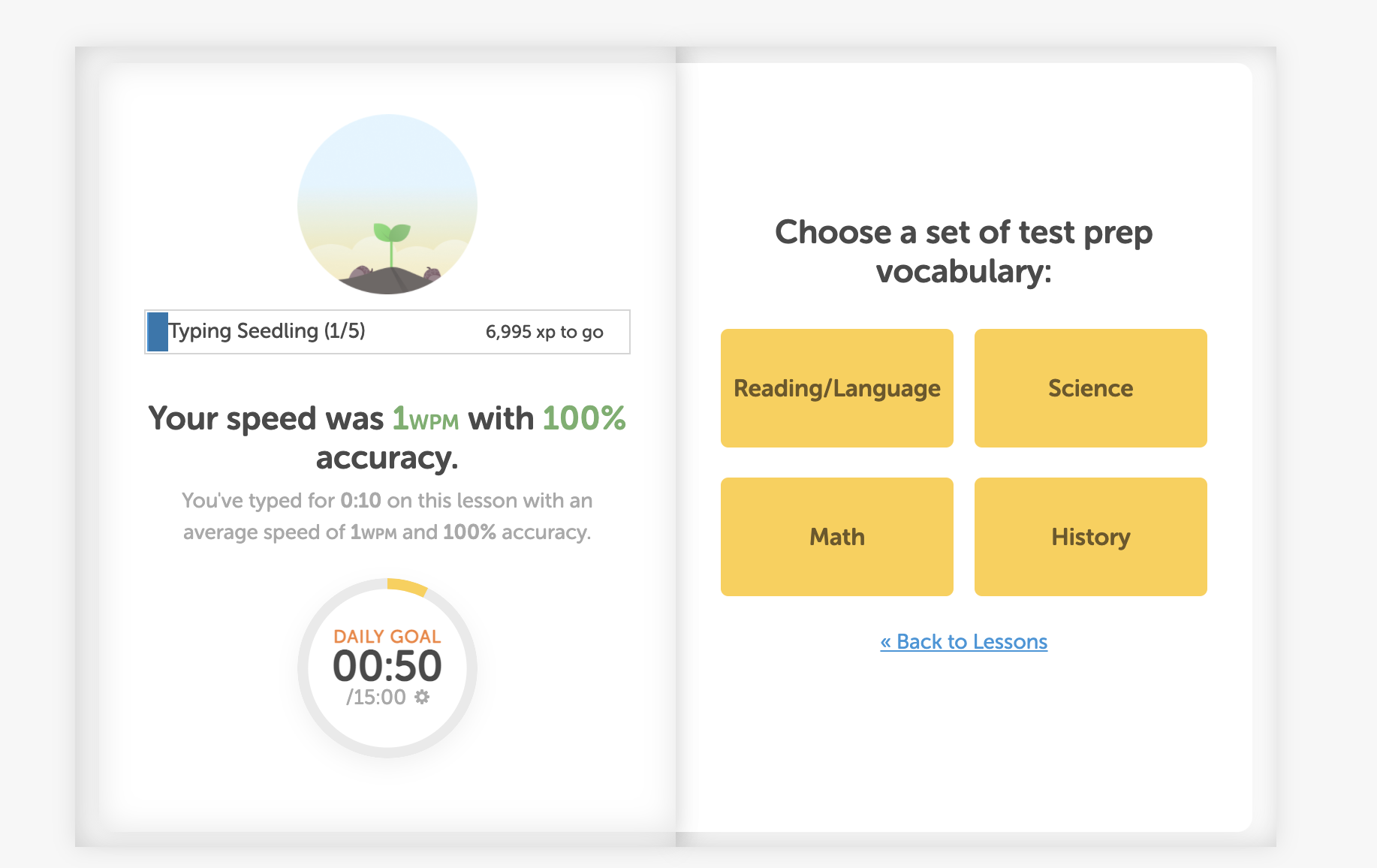1377x868 pixels.
Task: Click the DAILY GOAL label
Action: [x=387, y=636]
